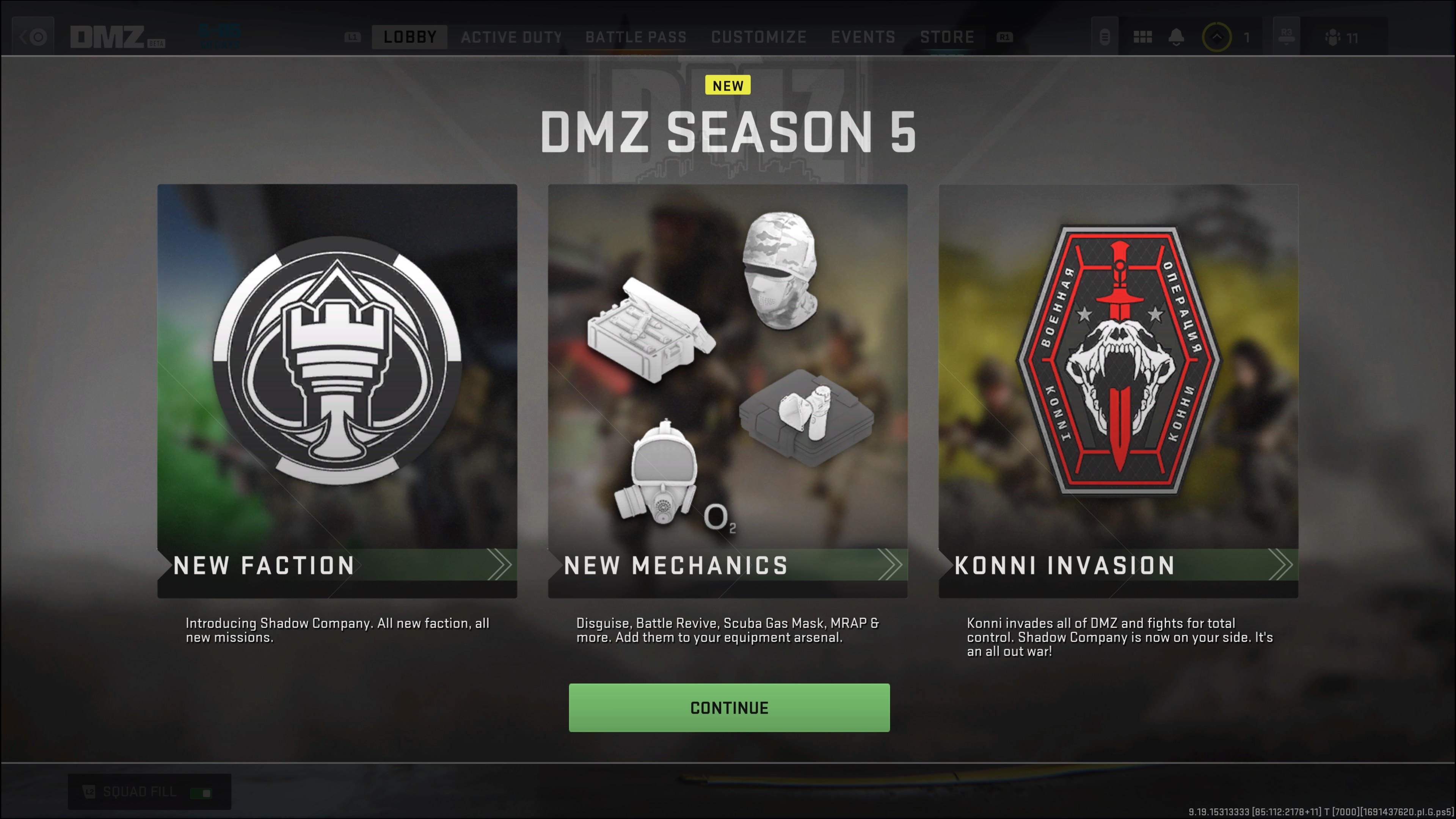The height and width of the screenshot is (819, 1456).
Task: Open the Store tab
Action: [947, 37]
